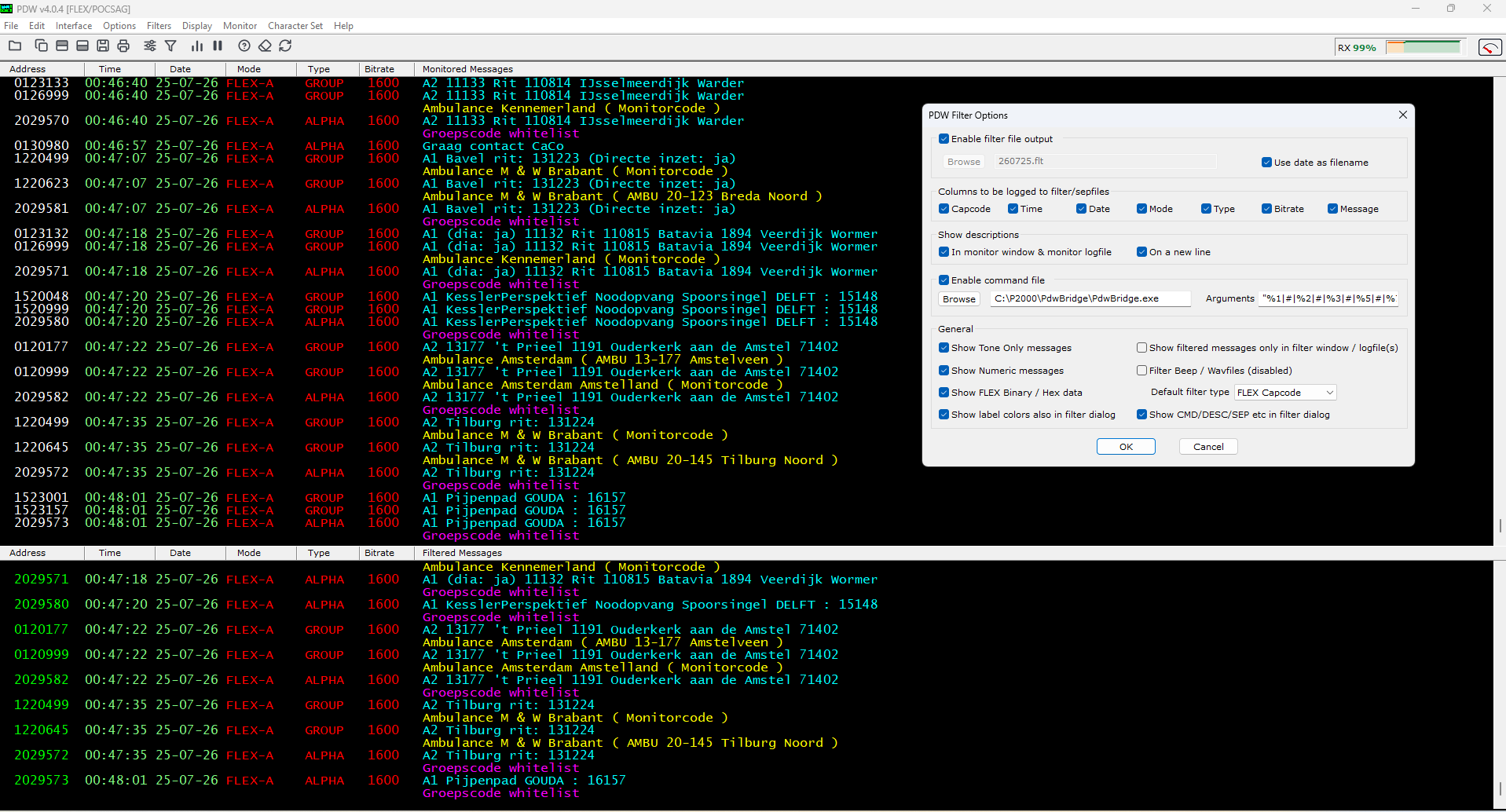Select the upper-pane view toolbar icon
The image size is (1506, 812).
62,46
